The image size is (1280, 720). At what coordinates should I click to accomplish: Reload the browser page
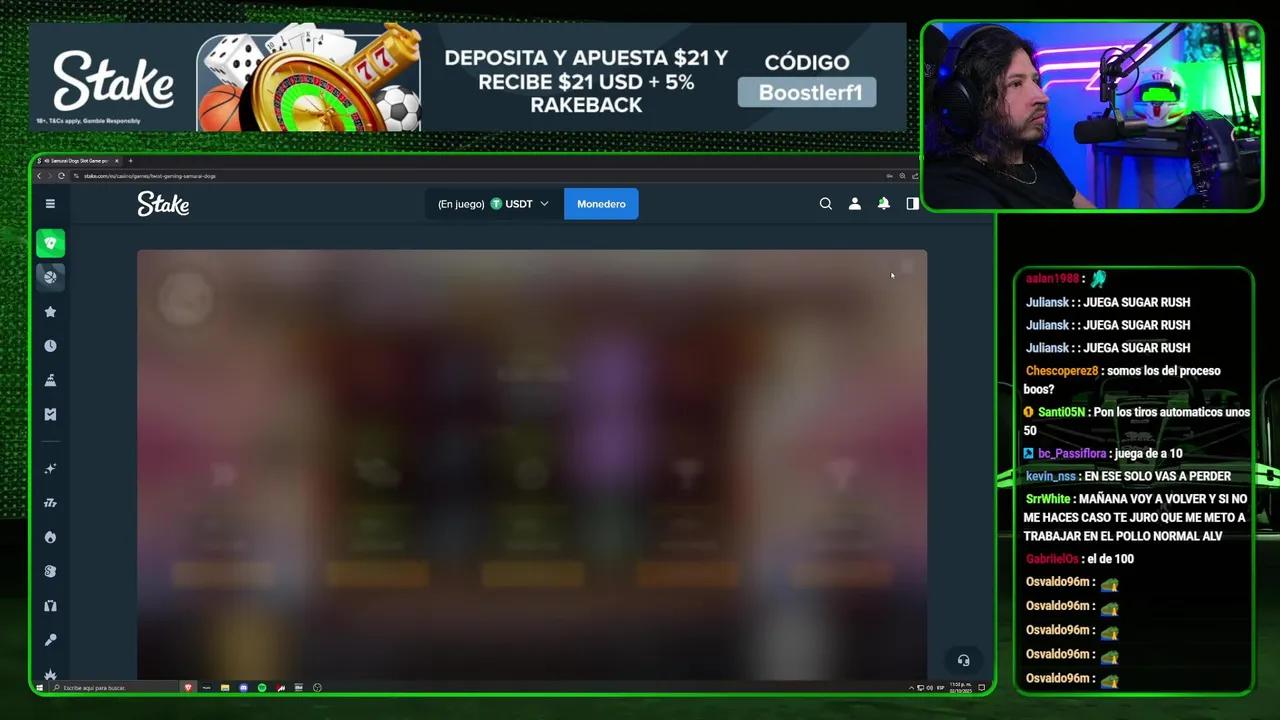pyautogui.click(x=61, y=176)
